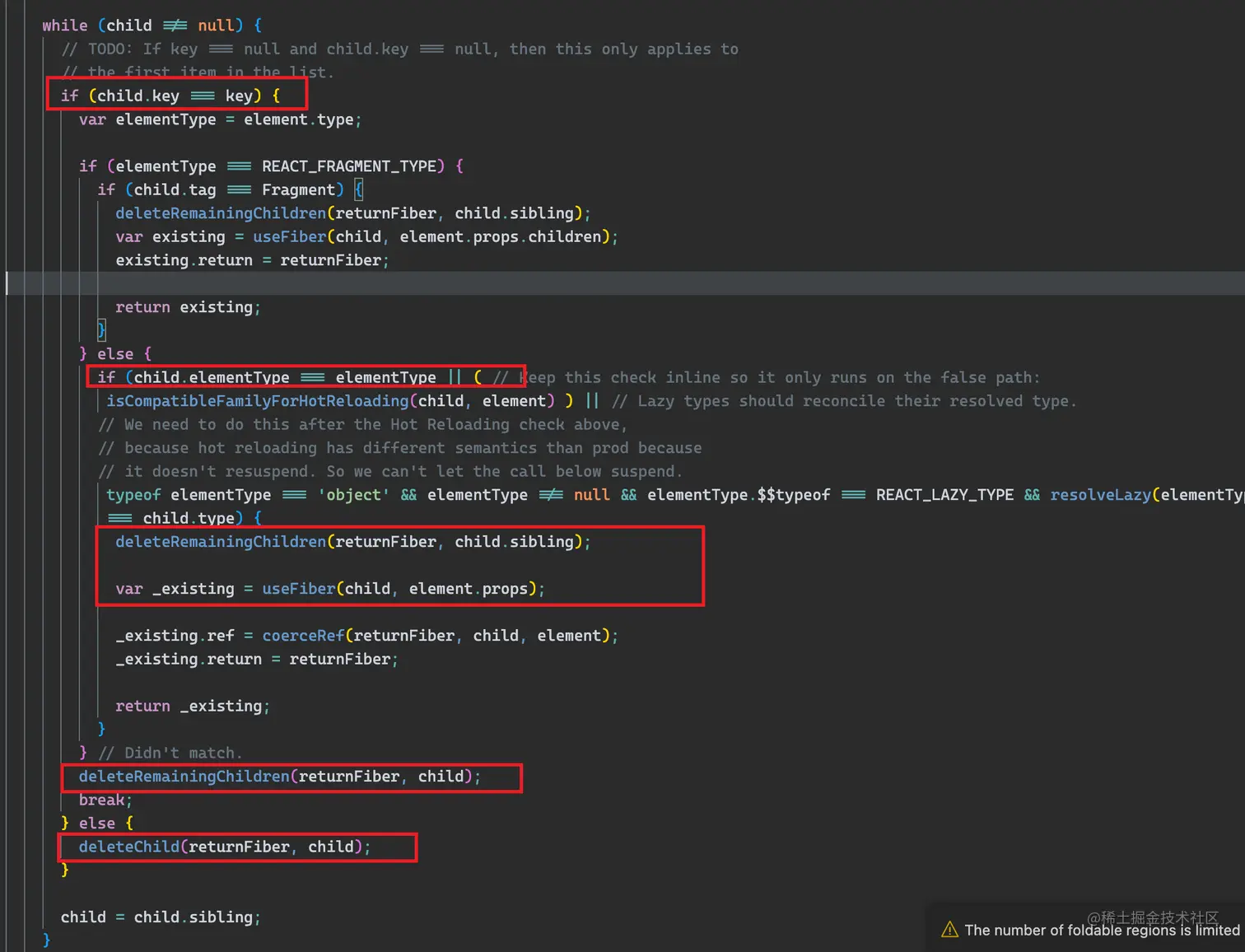Click '// Lazy types should reconcile' comment

pyautogui.click(x=844, y=401)
